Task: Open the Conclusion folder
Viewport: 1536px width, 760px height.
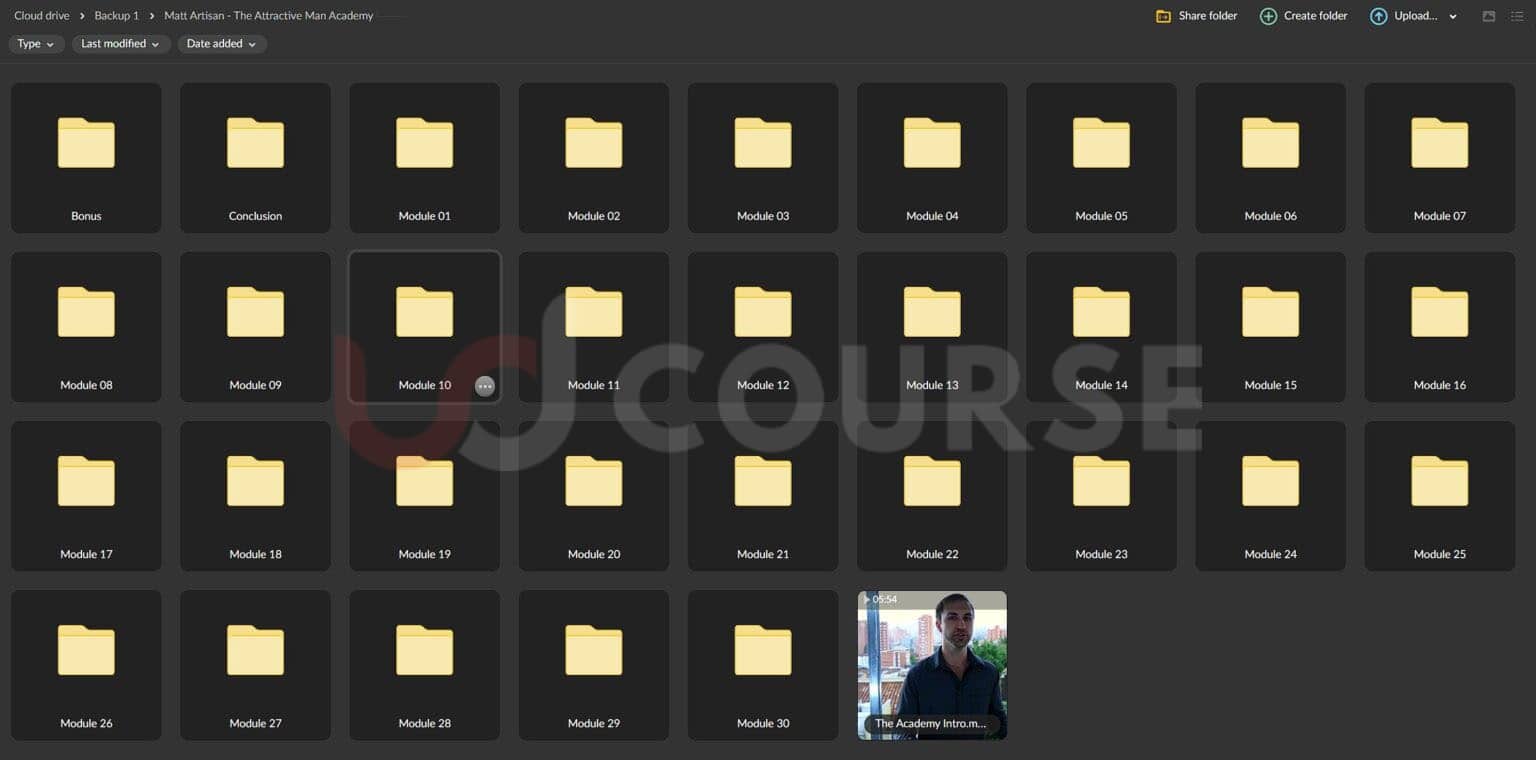Action: pos(255,157)
